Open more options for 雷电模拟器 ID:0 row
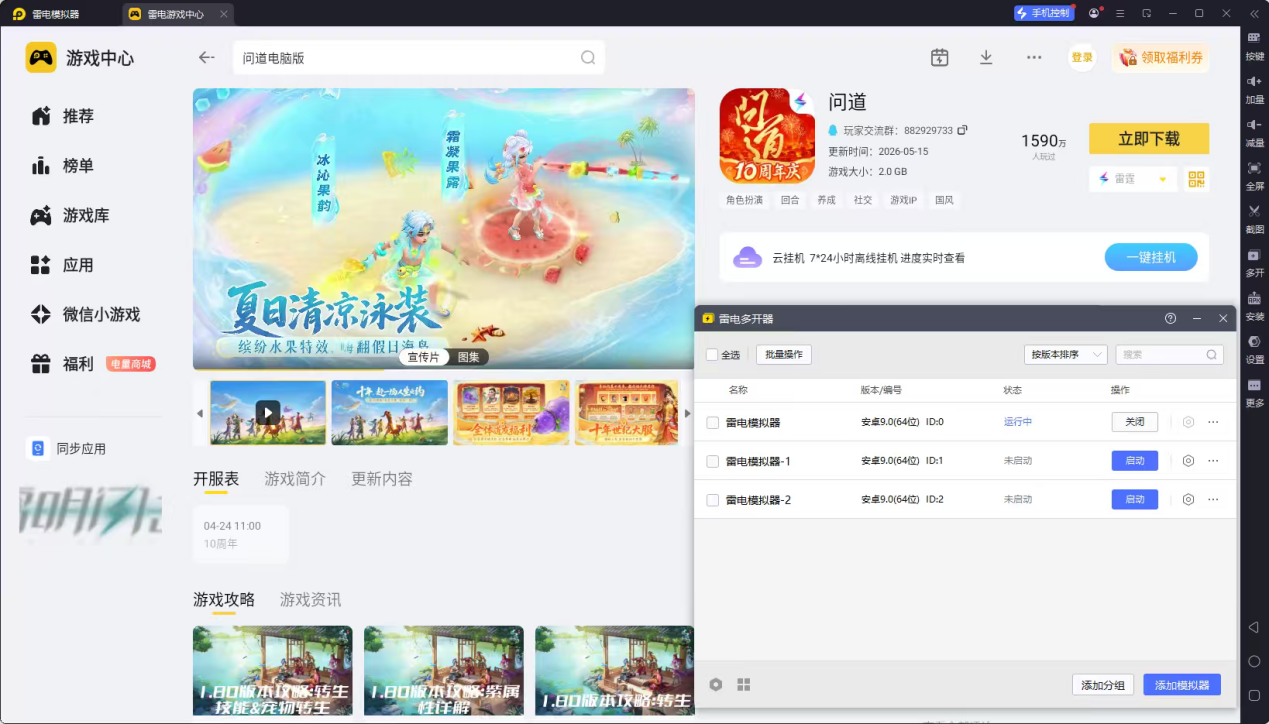 pos(1213,422)
